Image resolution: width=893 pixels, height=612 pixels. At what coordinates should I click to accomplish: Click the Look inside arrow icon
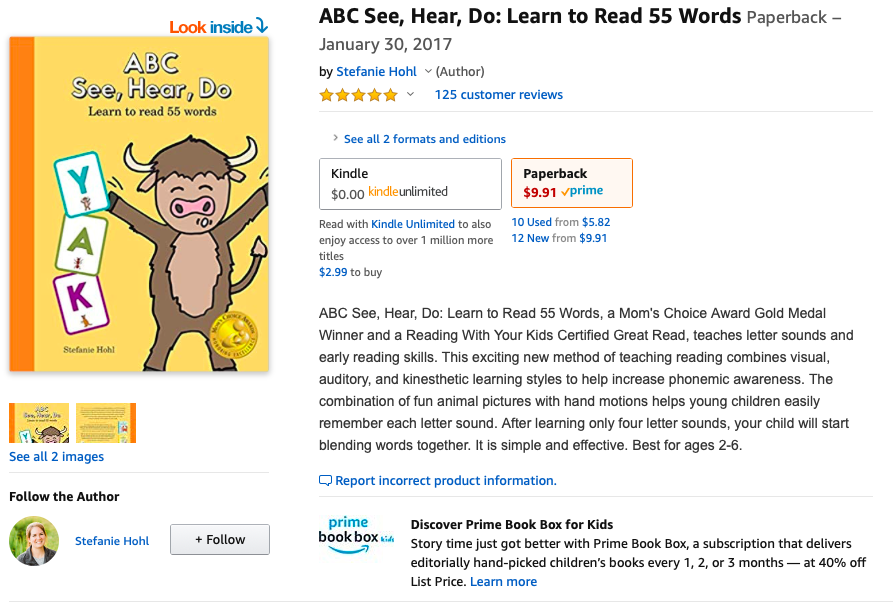pos(261,26)
